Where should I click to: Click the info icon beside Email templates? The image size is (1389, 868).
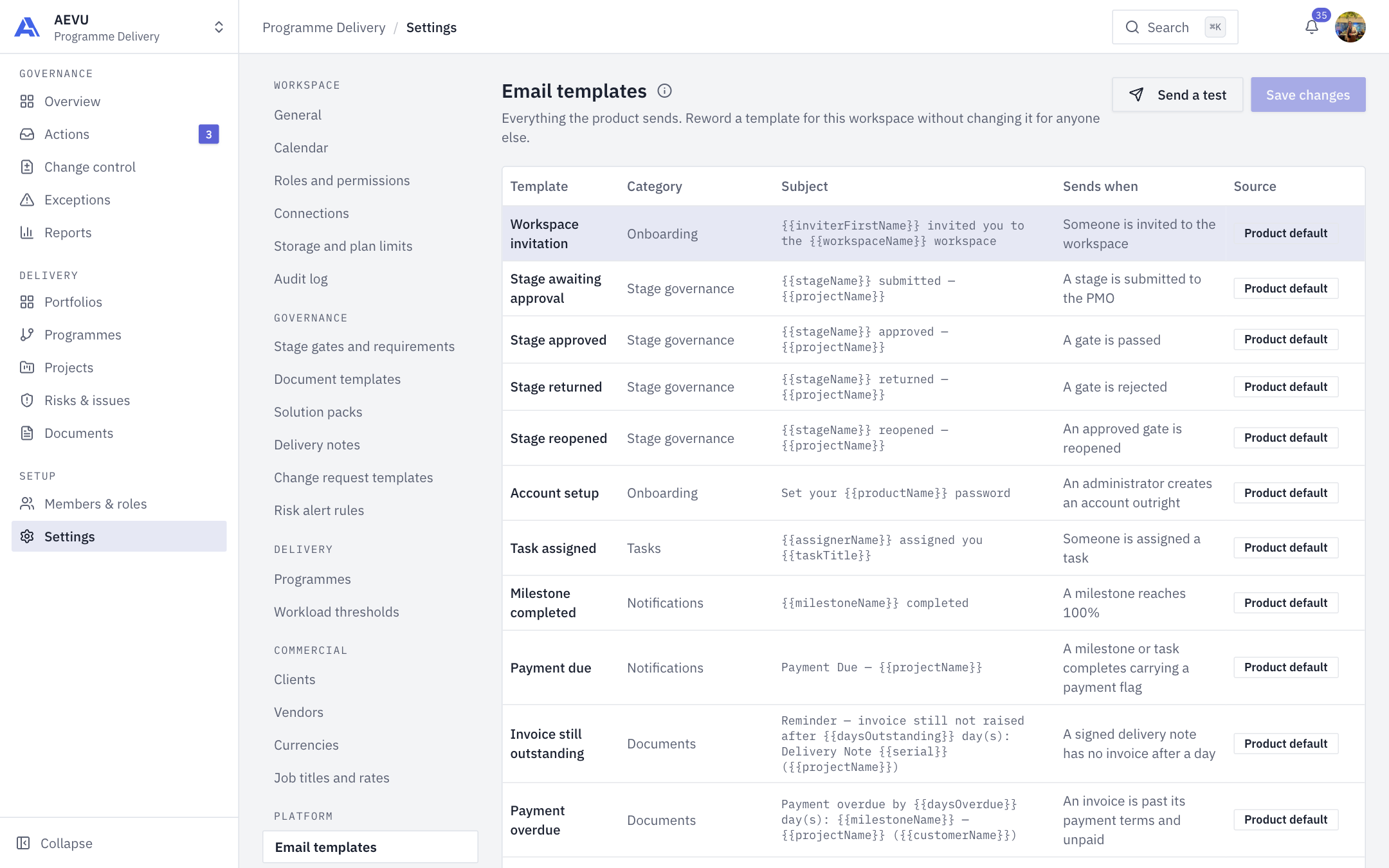pyautogui.click(x=664, y=91)
